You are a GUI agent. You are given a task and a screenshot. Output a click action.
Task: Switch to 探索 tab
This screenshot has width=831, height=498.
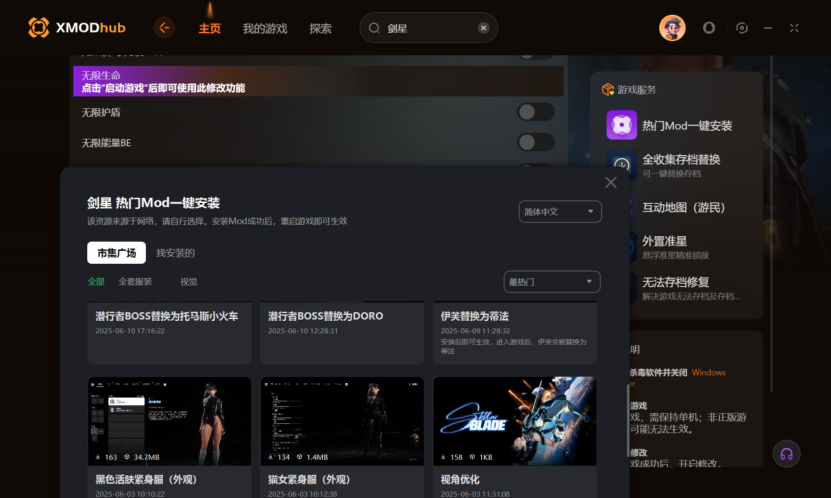320,29
